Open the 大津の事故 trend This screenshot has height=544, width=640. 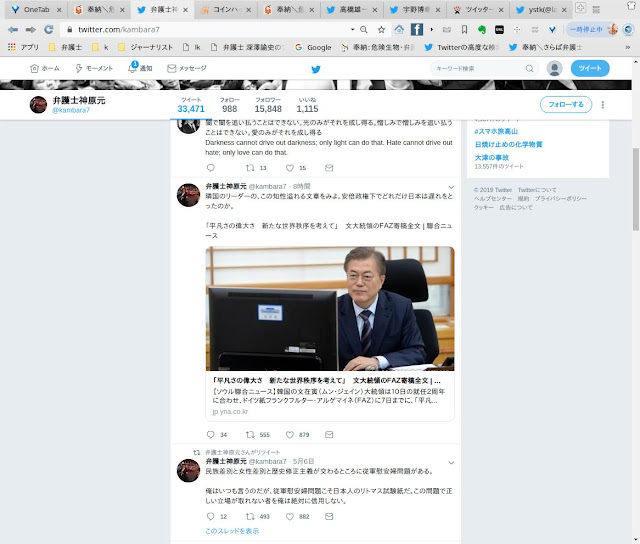click(x=491, y=157)
